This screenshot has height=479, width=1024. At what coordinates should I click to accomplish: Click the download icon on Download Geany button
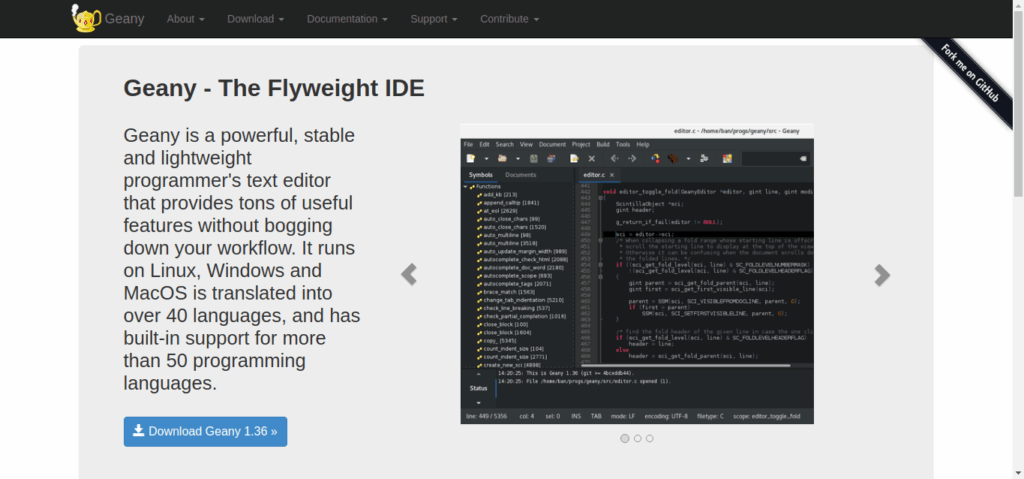(138, 431)
